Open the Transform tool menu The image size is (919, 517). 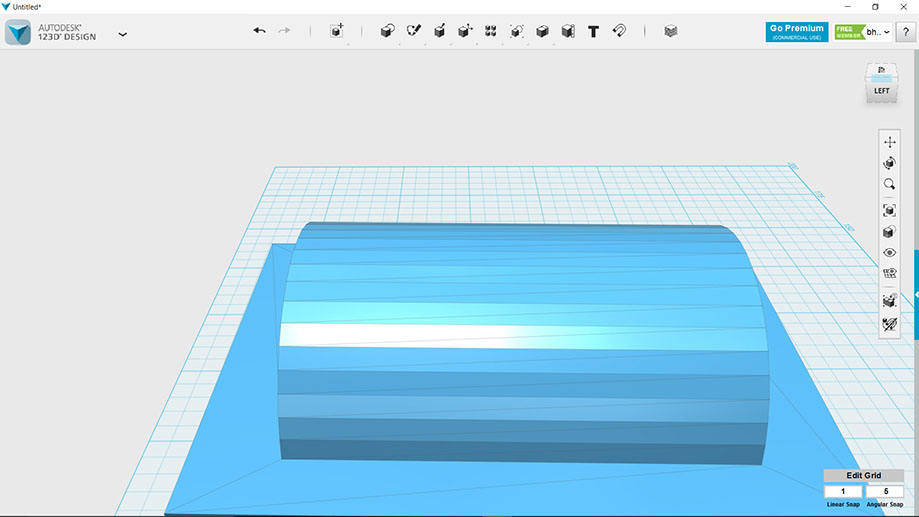[337, 31]
